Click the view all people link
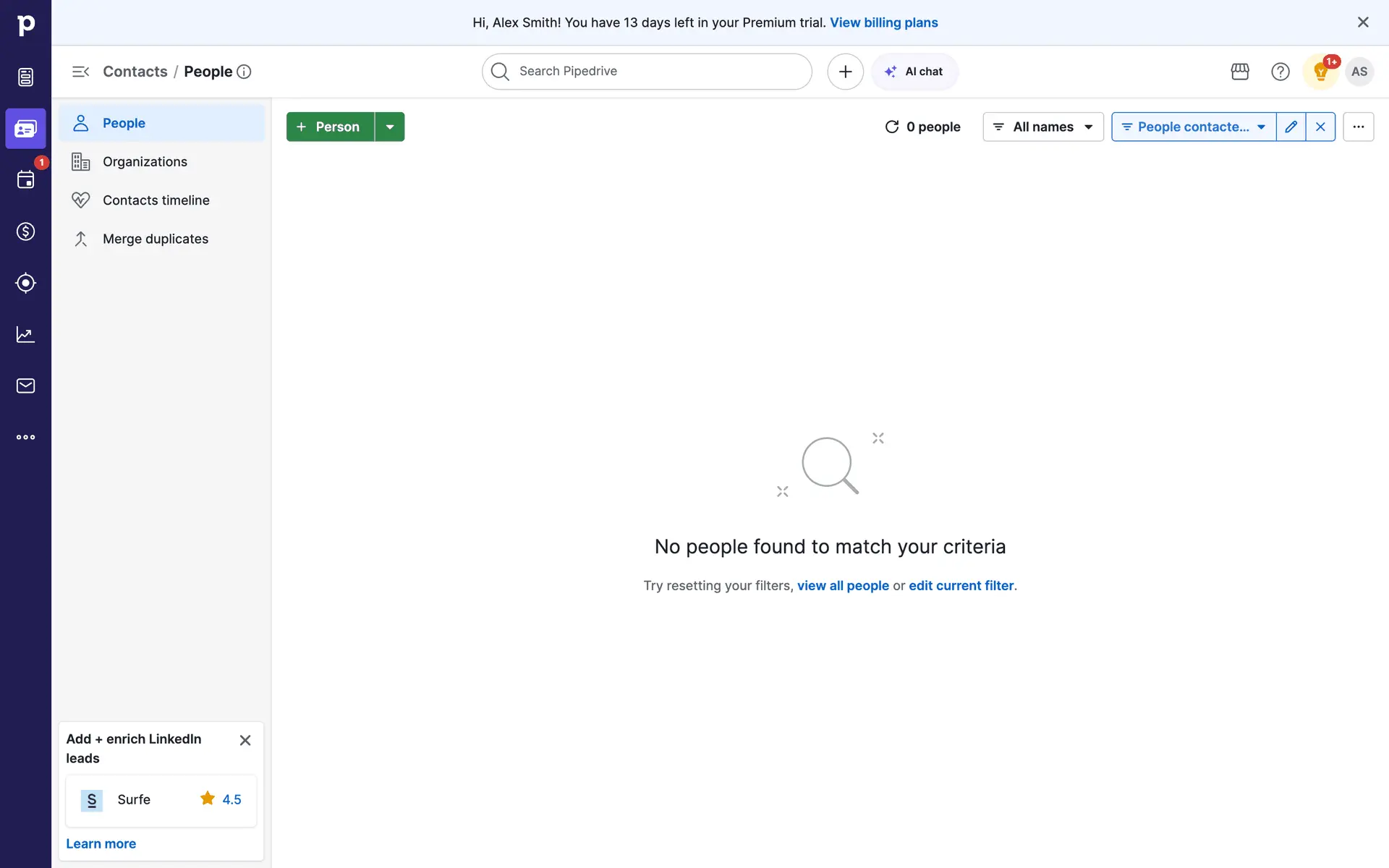 pyautogui.click(x=843, y=586)
